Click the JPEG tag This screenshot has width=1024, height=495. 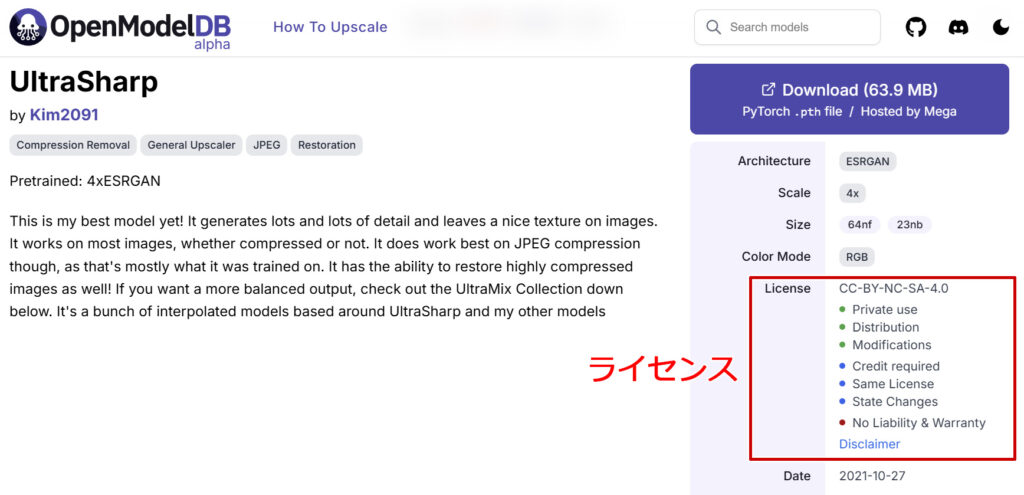pyautogui.click(x=267, y=145)
